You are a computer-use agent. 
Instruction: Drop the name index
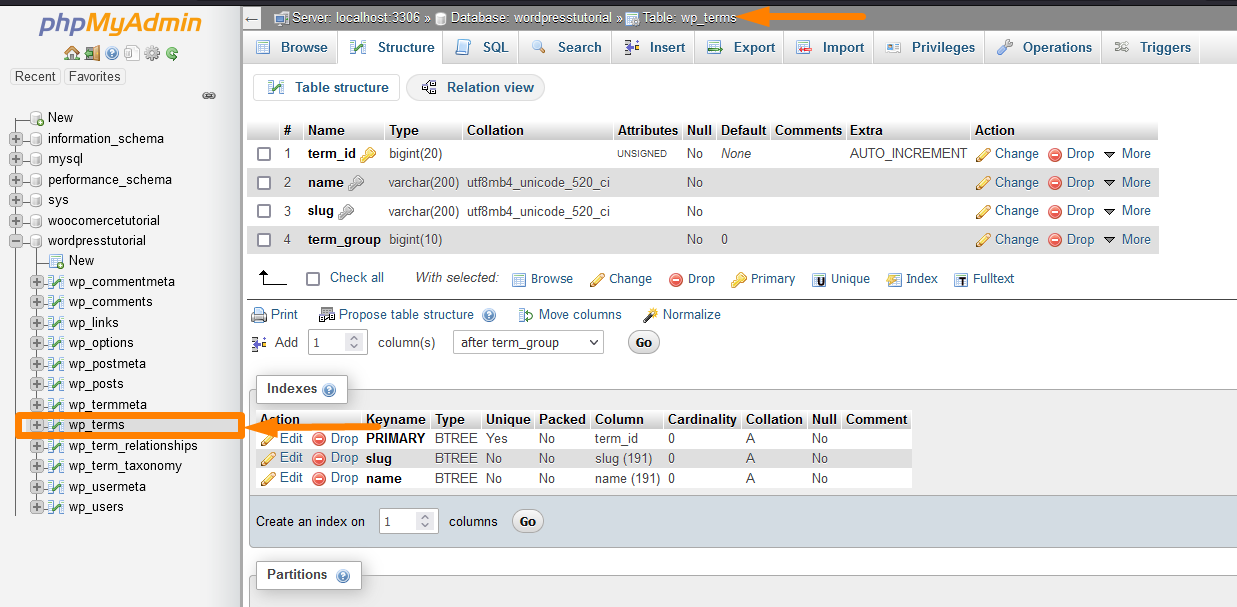334,478
